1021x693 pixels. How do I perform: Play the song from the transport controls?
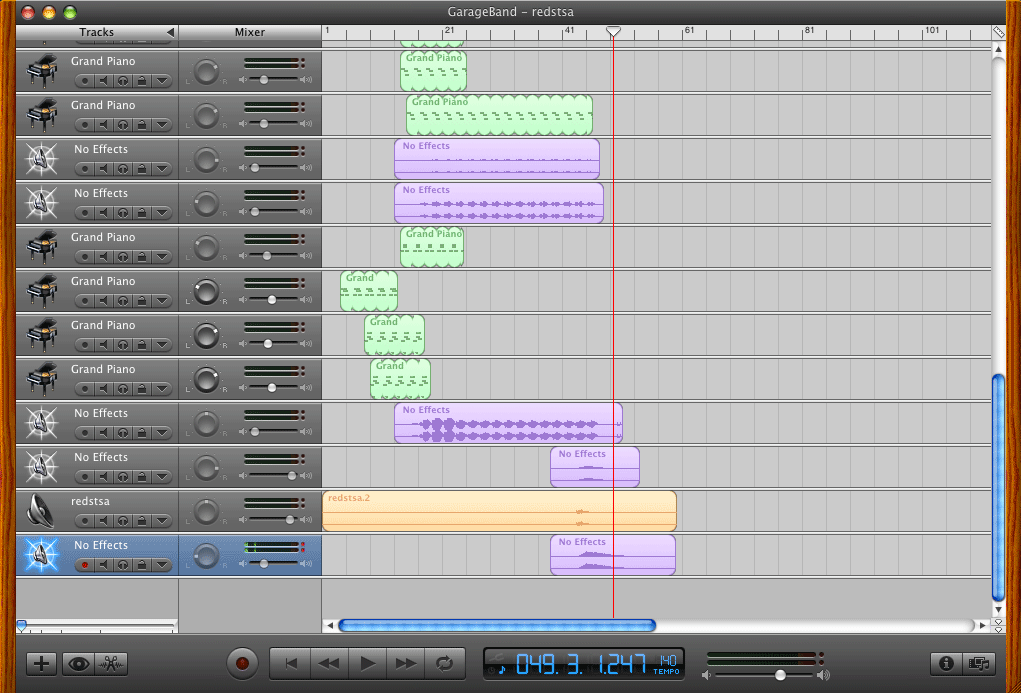point(368,664)
